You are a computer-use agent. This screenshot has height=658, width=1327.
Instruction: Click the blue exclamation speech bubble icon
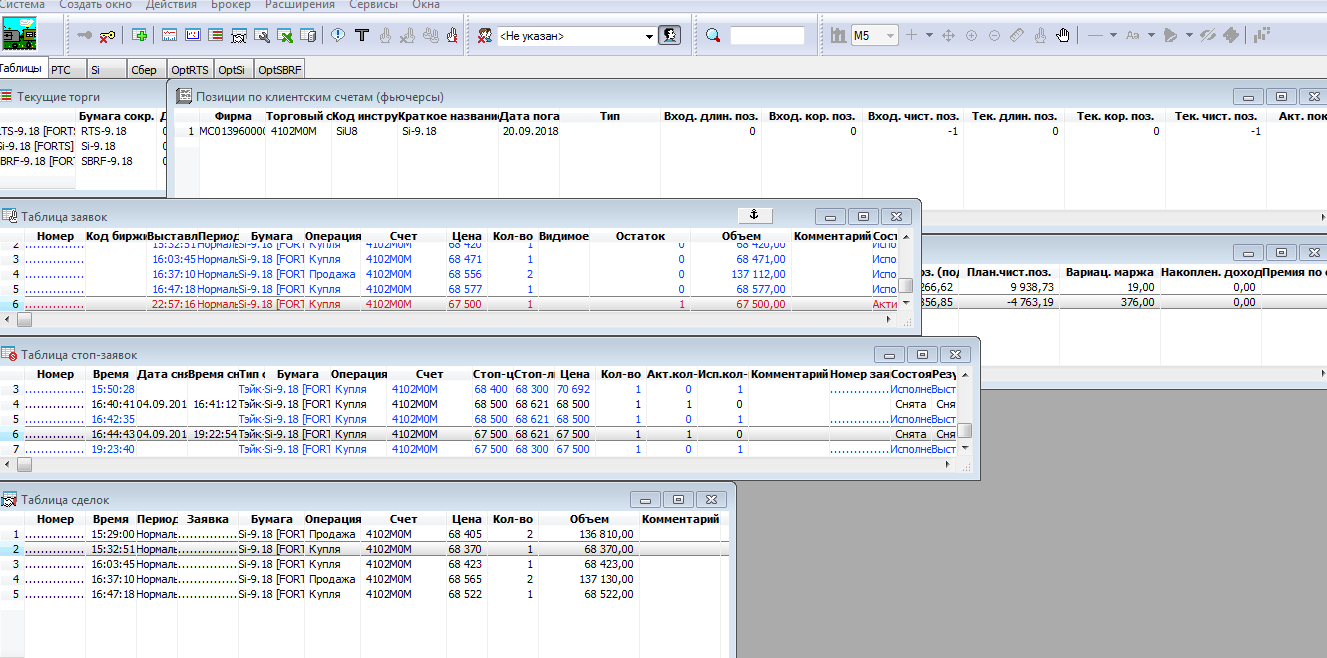(338, 36)
